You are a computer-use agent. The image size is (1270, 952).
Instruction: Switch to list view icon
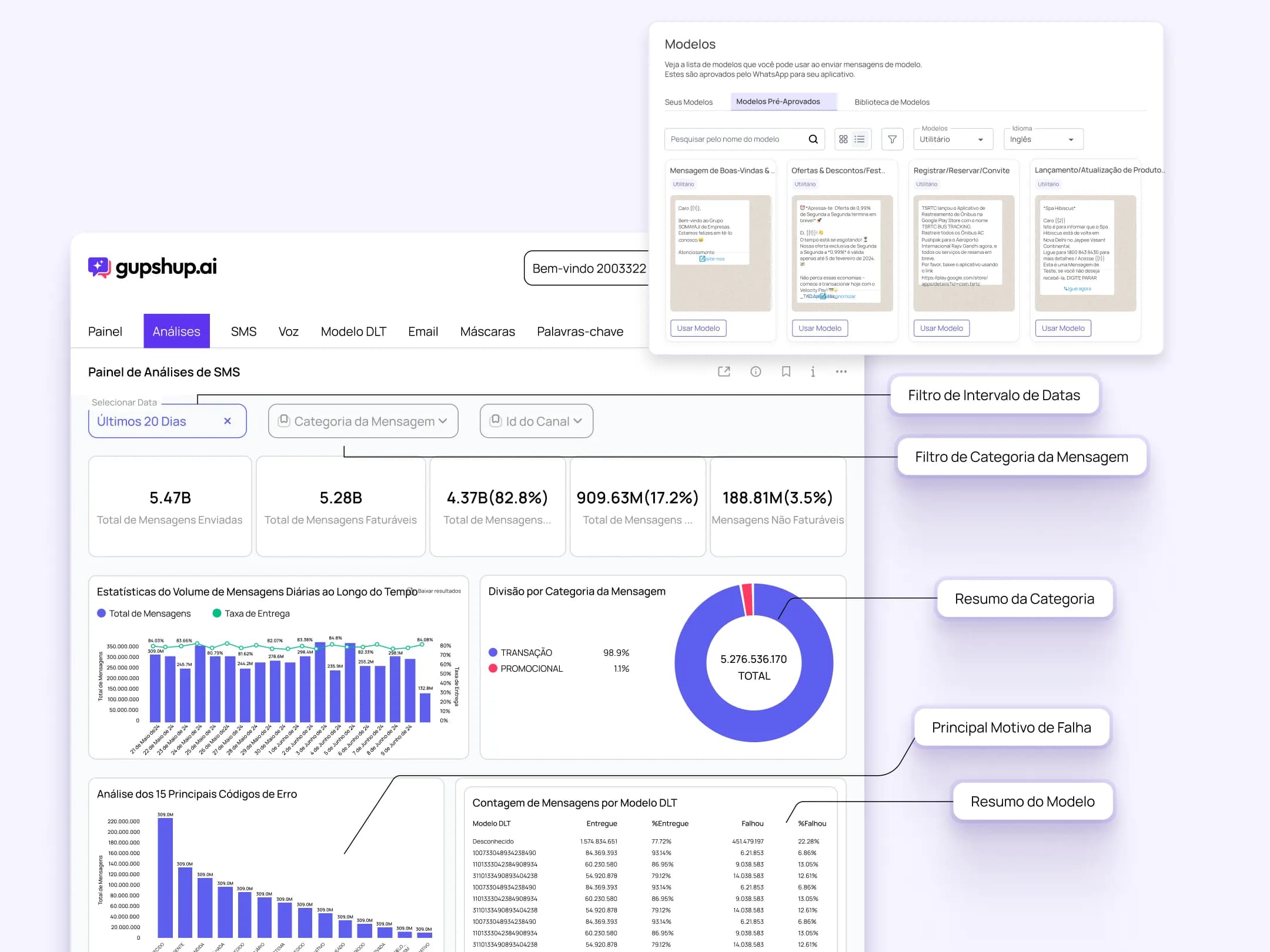tap(860, 139)
